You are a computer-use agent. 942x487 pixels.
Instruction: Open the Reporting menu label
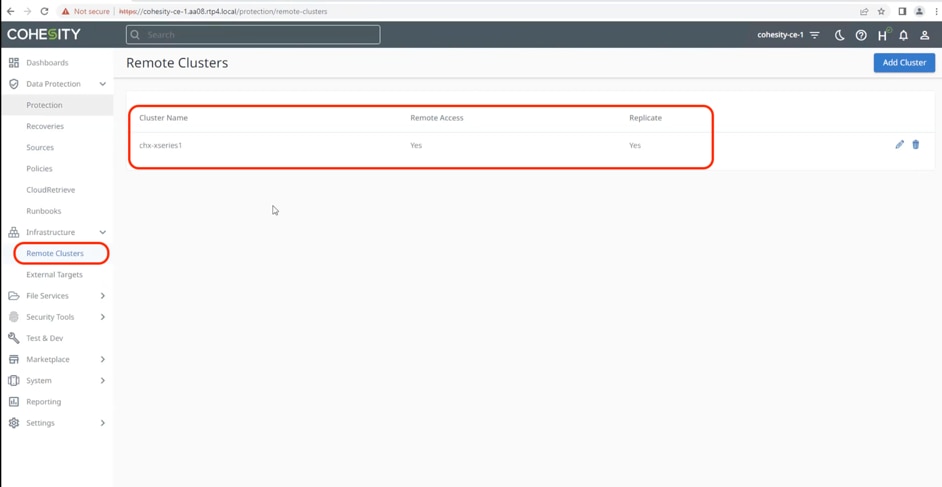[x=44, y=402]
